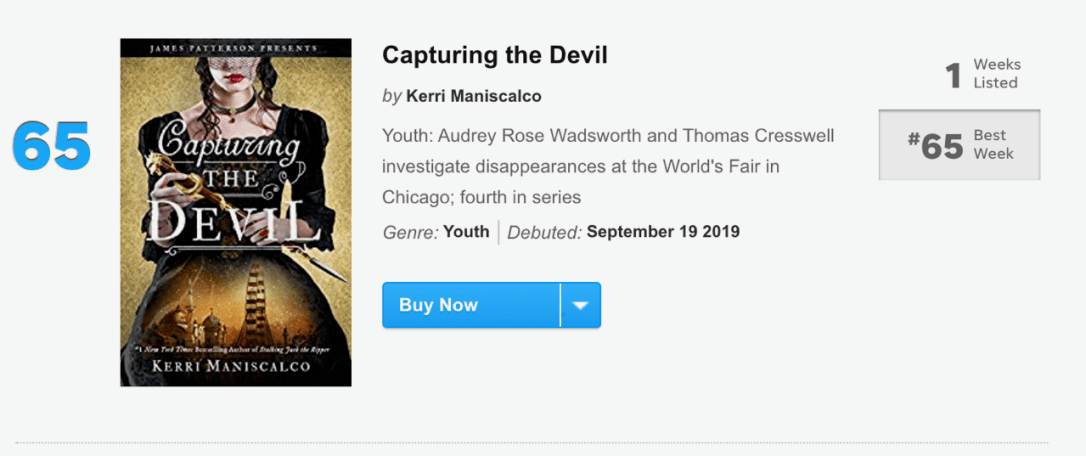Click the September 19 2019 debut date
1086x456 pixels.
click(x=663, y=232)
